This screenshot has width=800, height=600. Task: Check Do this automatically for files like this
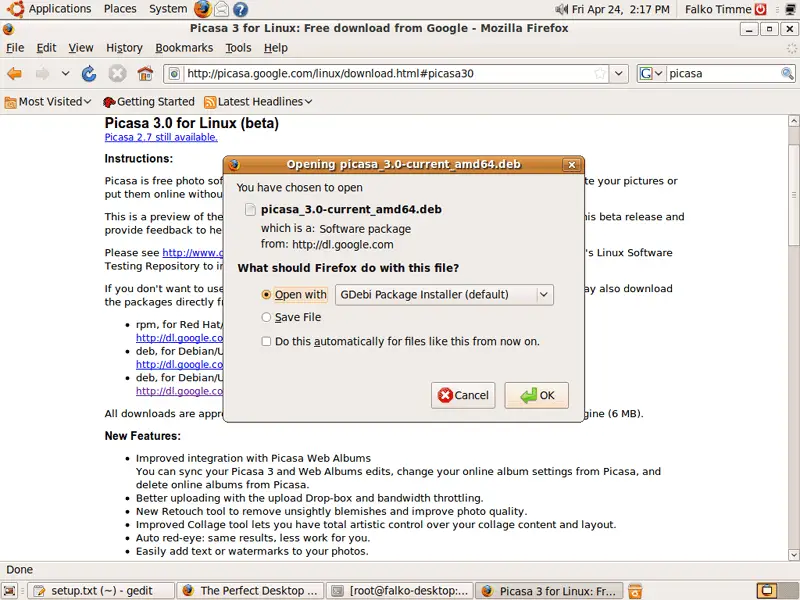pyautogui.click(x=266, y=341)
